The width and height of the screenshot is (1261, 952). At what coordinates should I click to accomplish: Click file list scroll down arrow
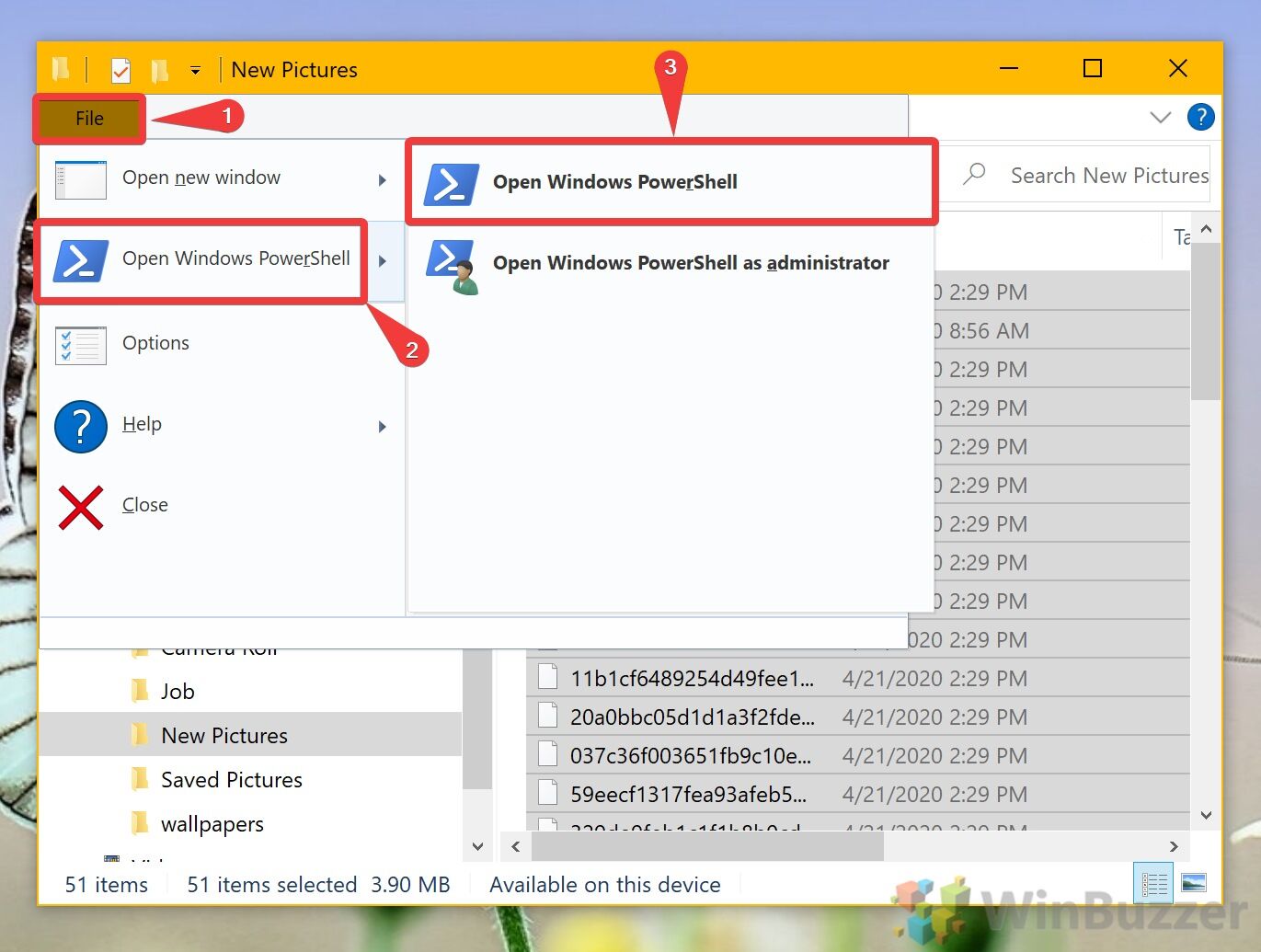point(1206,815)
